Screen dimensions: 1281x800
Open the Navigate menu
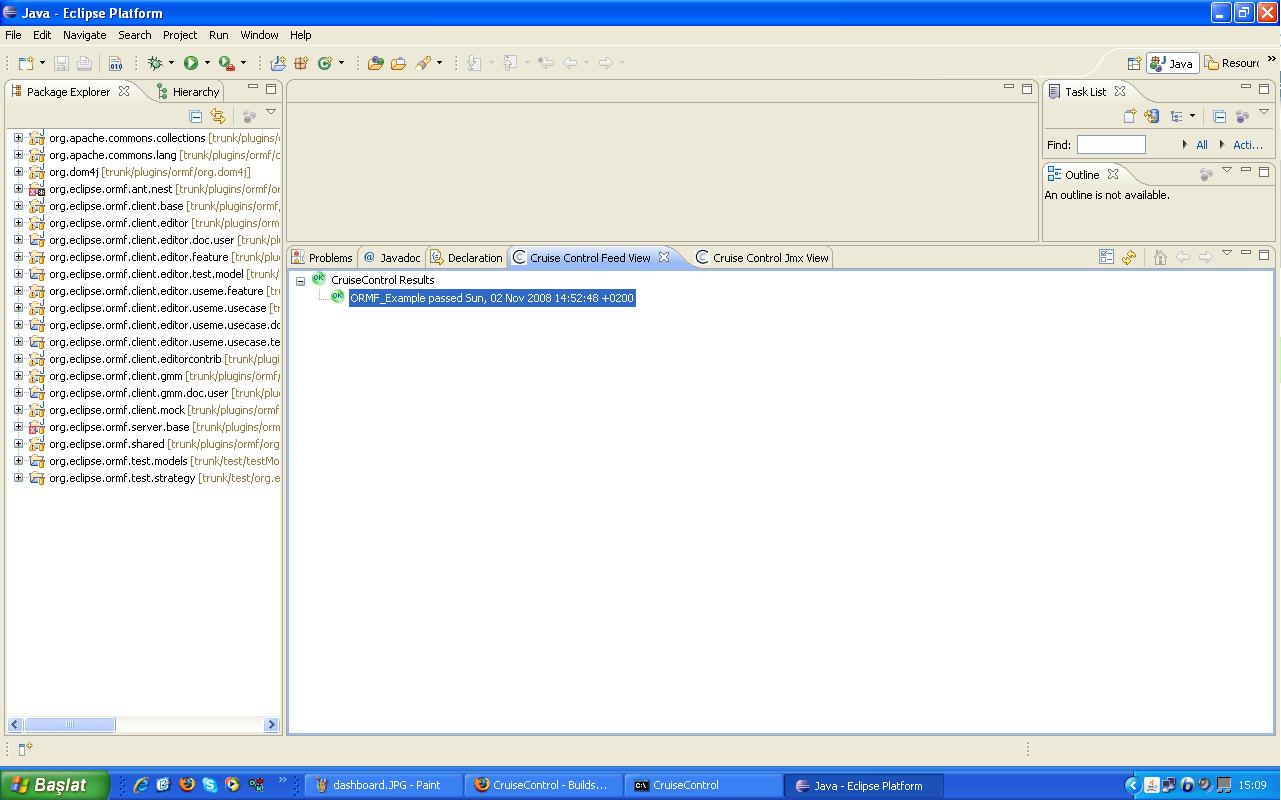[x=84, y=35]
